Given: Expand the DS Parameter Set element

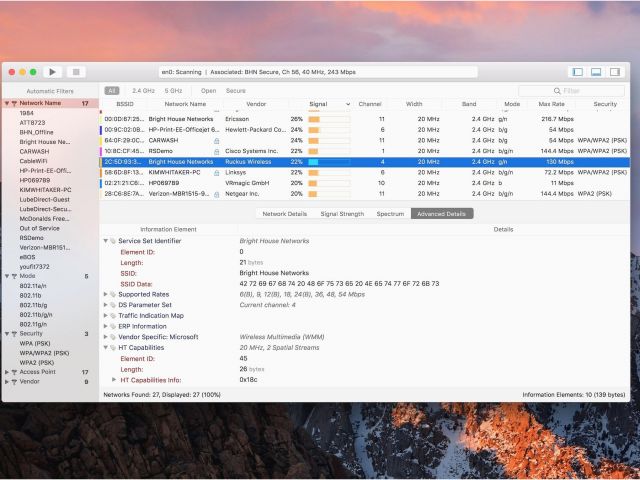Looking at the screenshot, I should click(x=106, y=305).
